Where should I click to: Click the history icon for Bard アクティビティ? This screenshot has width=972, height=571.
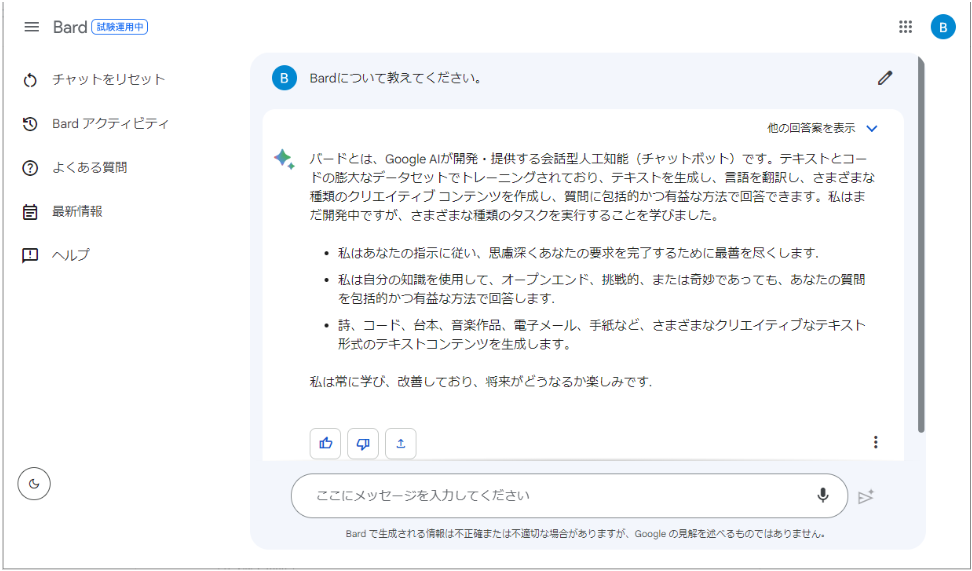coord(30,124)
